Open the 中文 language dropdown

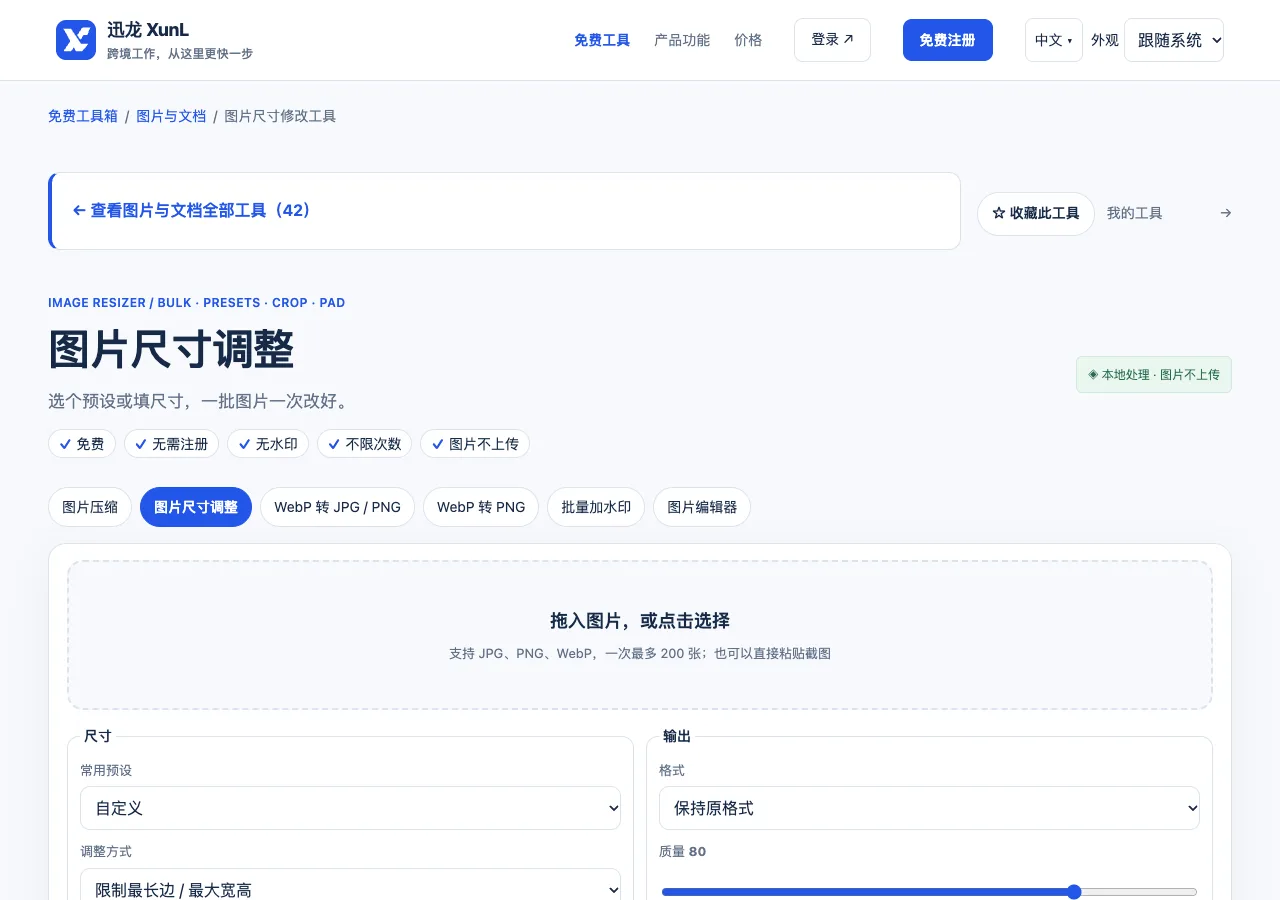[1053, 40]
